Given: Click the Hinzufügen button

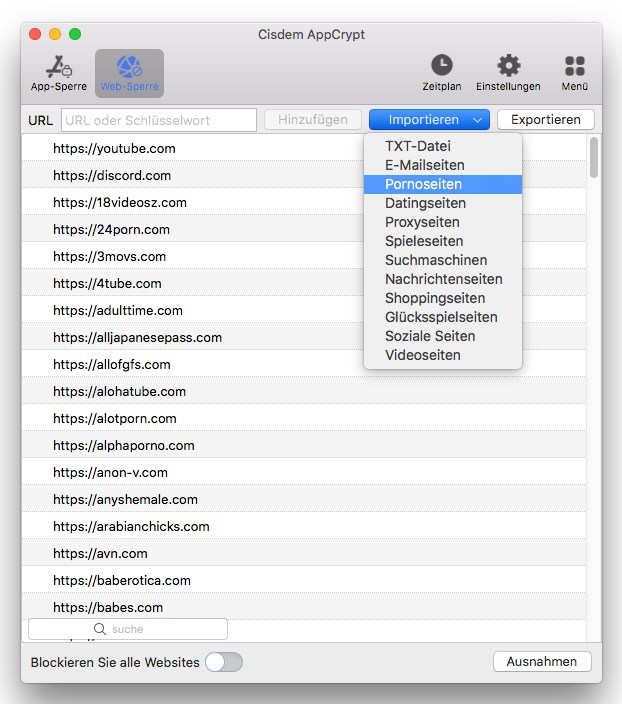Looking at the screenshot, I should pyautogui.click(x=313, y=120).
